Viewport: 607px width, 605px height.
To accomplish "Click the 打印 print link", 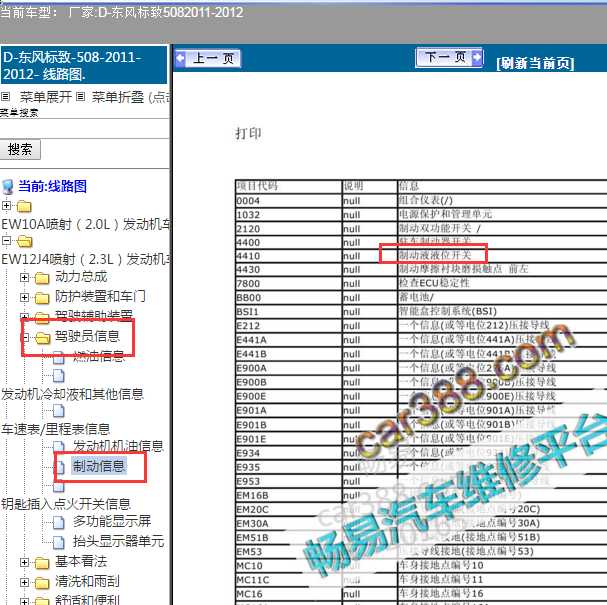I will pos(248,134).
